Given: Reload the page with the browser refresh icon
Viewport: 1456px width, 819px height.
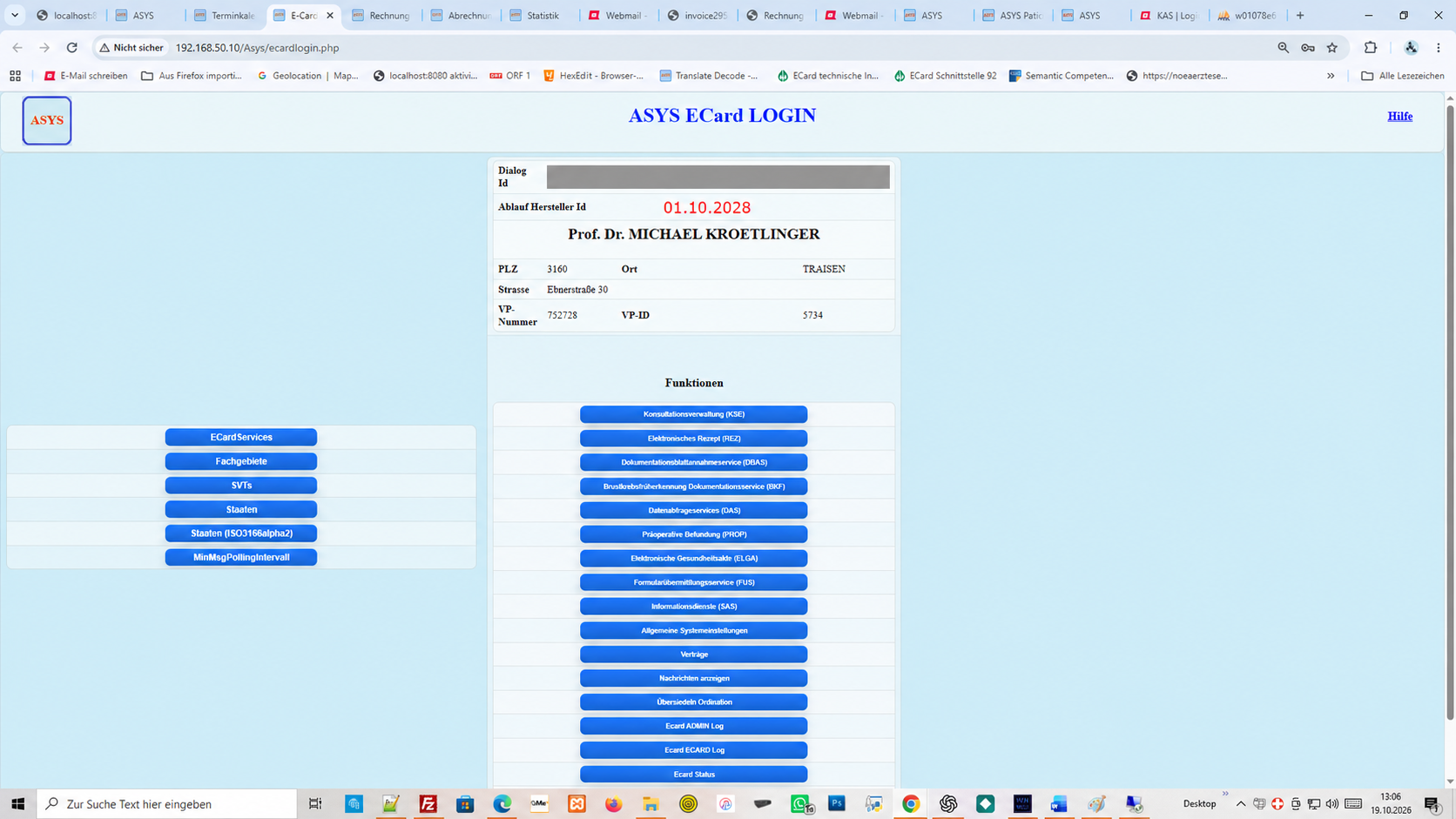Looking at the screenshot, I should click(x=72, y=48).
